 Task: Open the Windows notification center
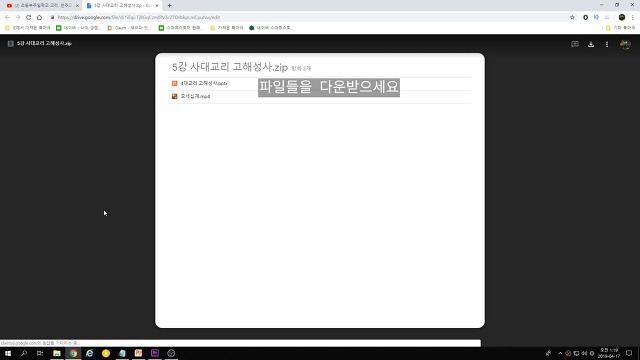629,353
